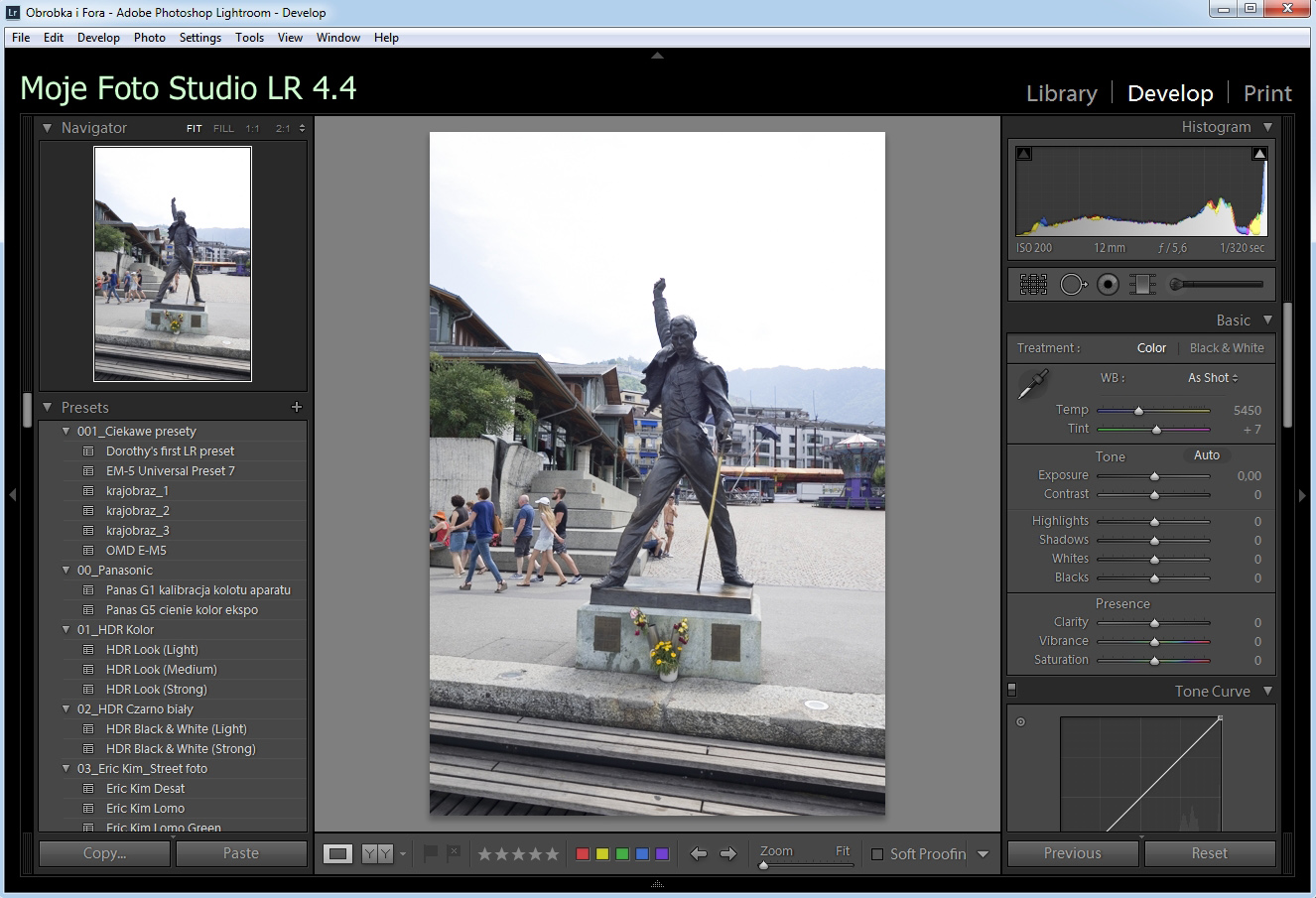Screen dimensions: 1316x898
Task: Go to next photo with right arrow
Action: tap(728, 853)
